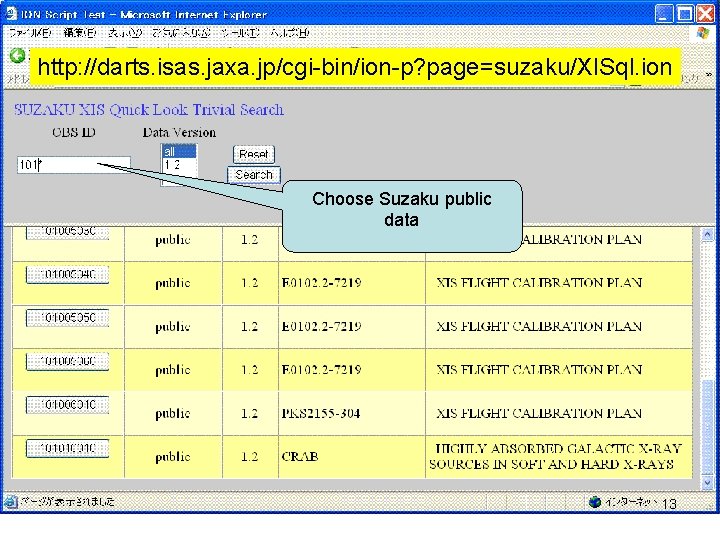Click the status bar message text
Image resolution: width=720 pixels, height=540 pixels.
point(68,502)
